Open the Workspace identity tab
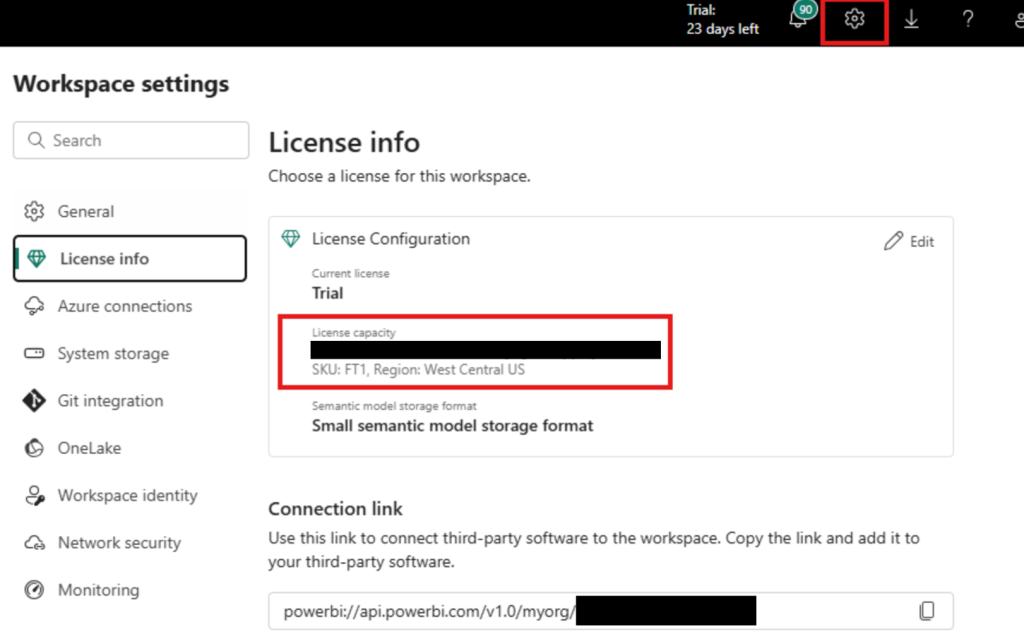This screenshot has height=634, width=1024. pos(129,496)
